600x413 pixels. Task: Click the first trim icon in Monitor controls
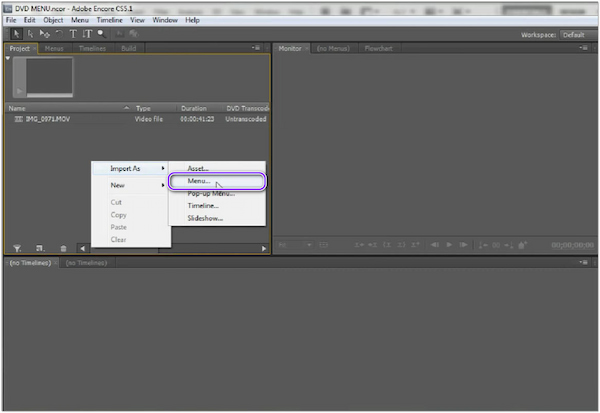click(359, 245)
